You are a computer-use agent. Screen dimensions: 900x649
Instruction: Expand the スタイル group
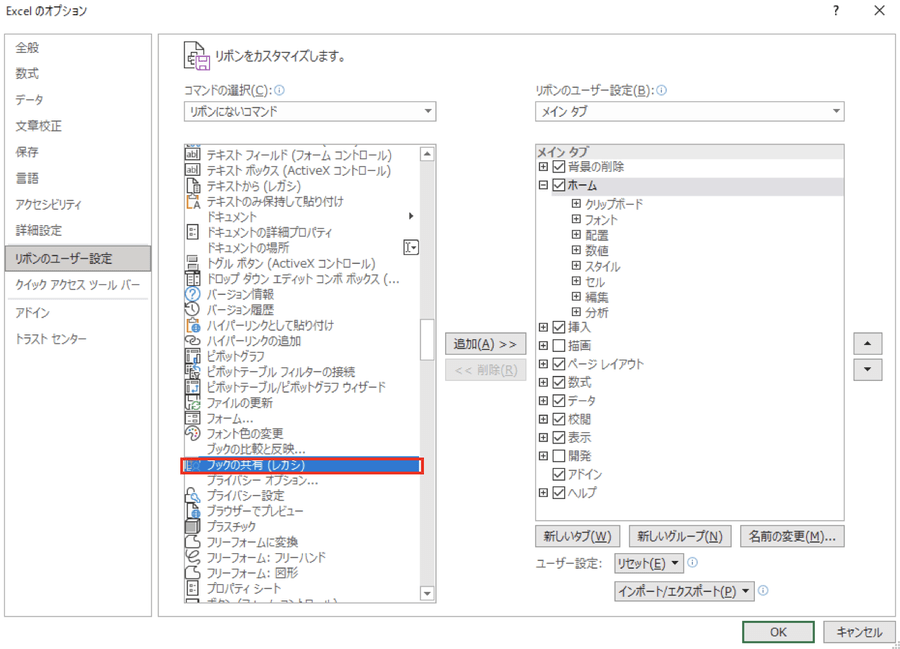click(576, 266)
